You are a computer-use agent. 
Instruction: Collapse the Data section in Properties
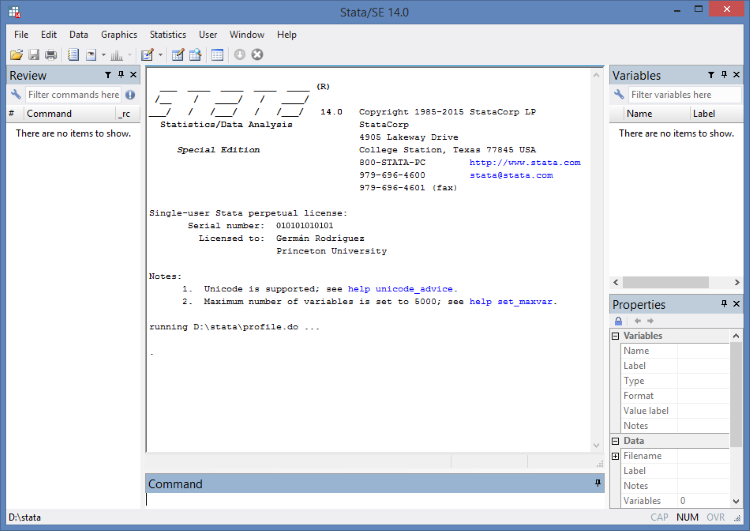point(616,441)
